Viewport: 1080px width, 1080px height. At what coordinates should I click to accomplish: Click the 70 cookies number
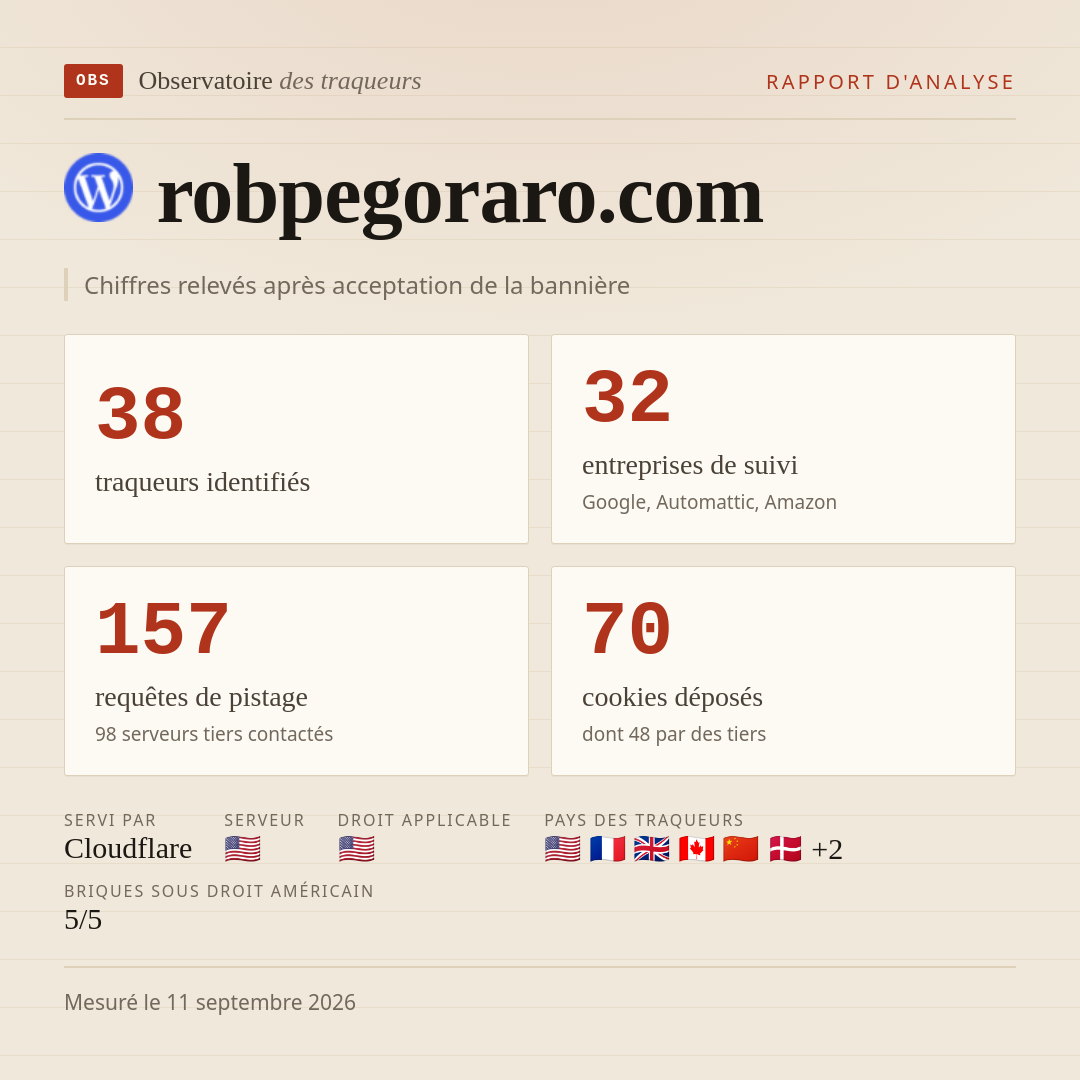coord(627,630)
